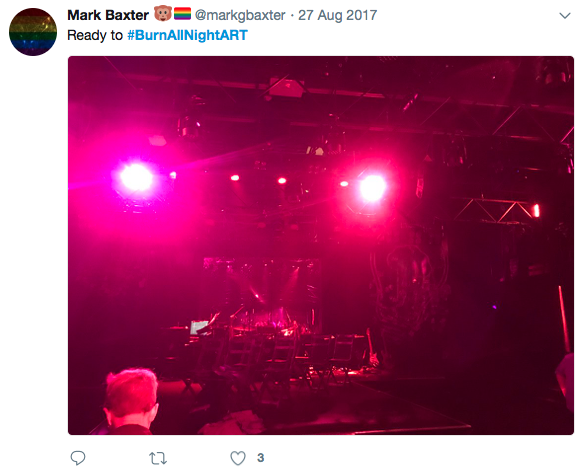Image resolution: width=582 pixels, height=475 pixels.
Task: Click the like count number 3
Action: tap(261, 458)
